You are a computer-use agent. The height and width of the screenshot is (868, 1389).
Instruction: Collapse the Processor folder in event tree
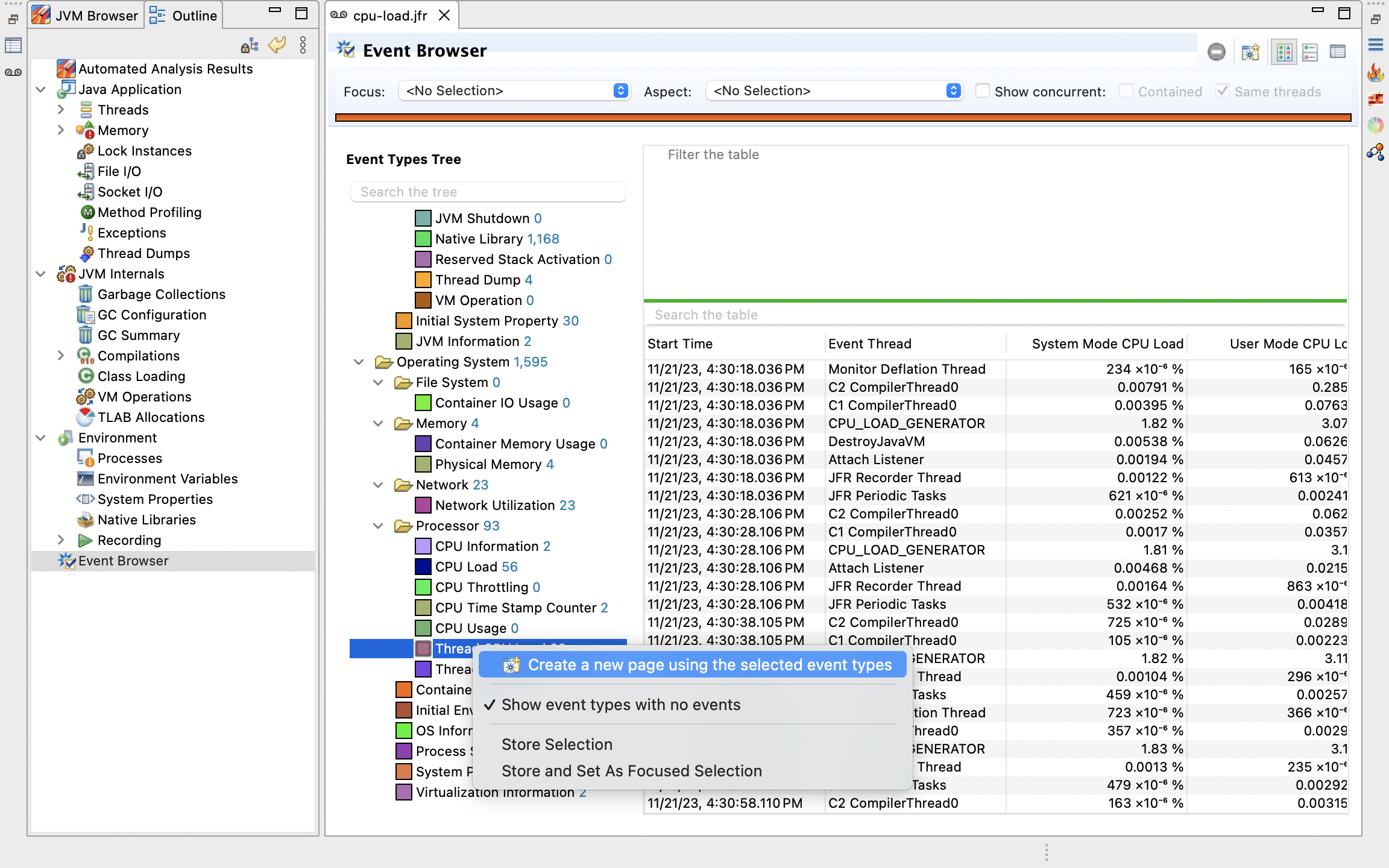[378, 526]
